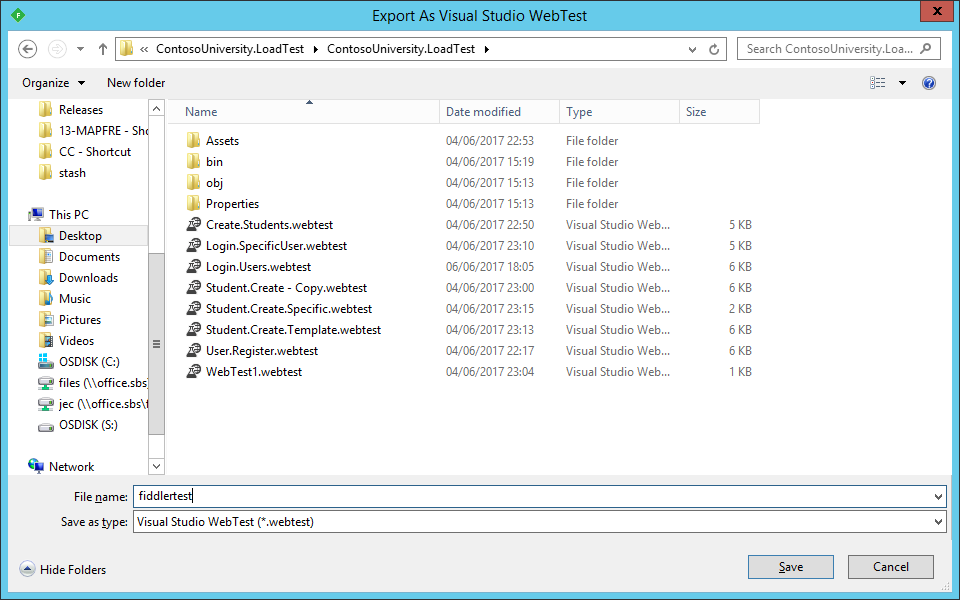This screenshot has width=960, height=600.
Task: Click navigation pane scroll up arrow
Action: (x=157, y=108)
